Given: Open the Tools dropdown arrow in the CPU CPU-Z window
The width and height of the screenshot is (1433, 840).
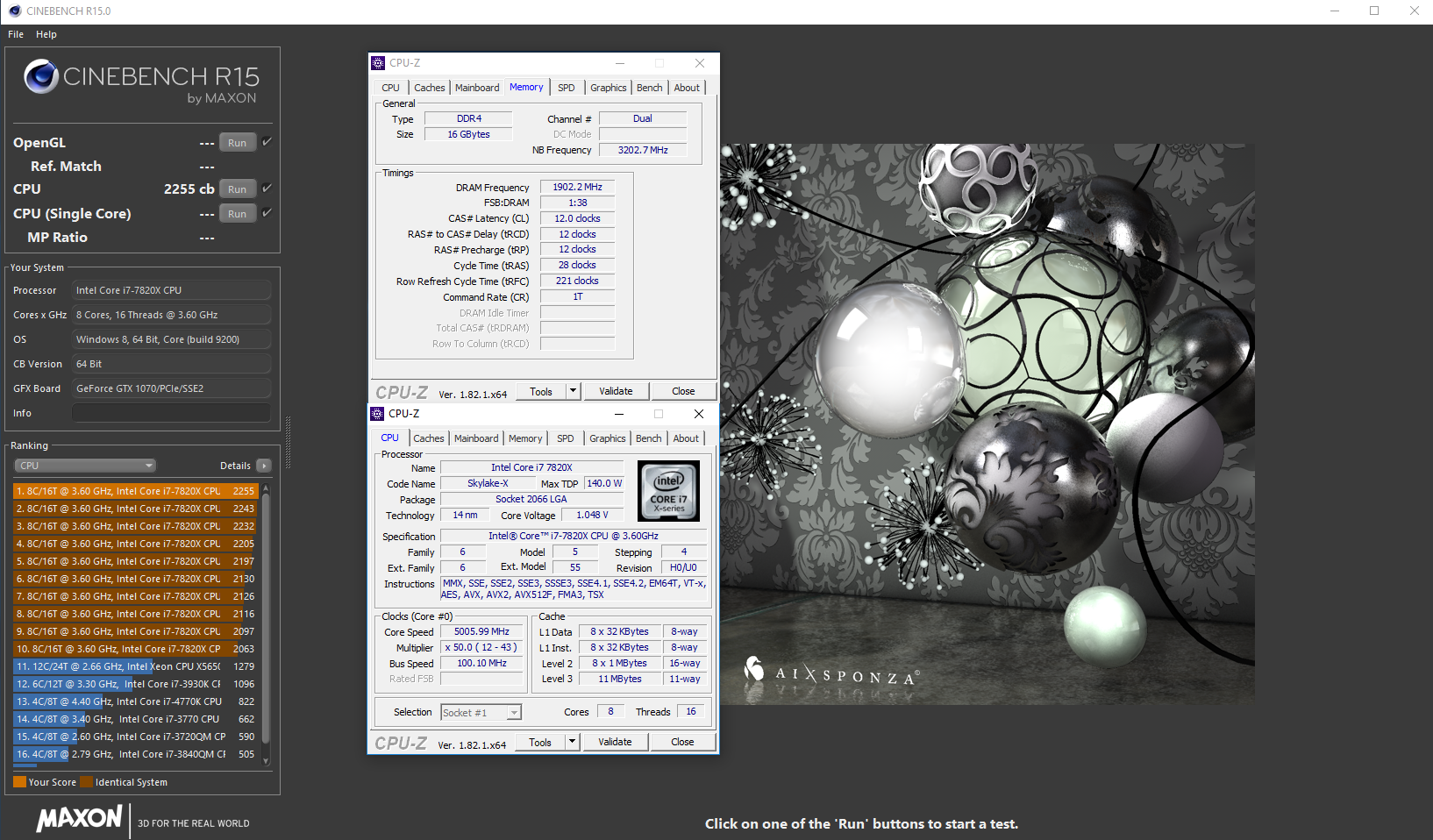Looking at the screenshot, I should pyautogui.click(x=572, y=742).
